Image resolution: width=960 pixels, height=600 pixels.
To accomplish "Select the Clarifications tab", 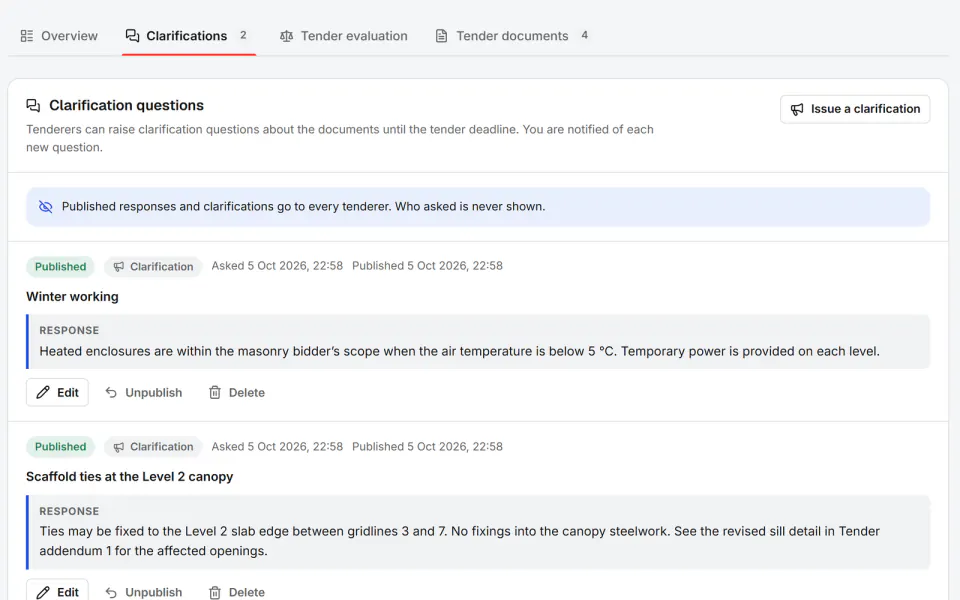I will [189, 36].
